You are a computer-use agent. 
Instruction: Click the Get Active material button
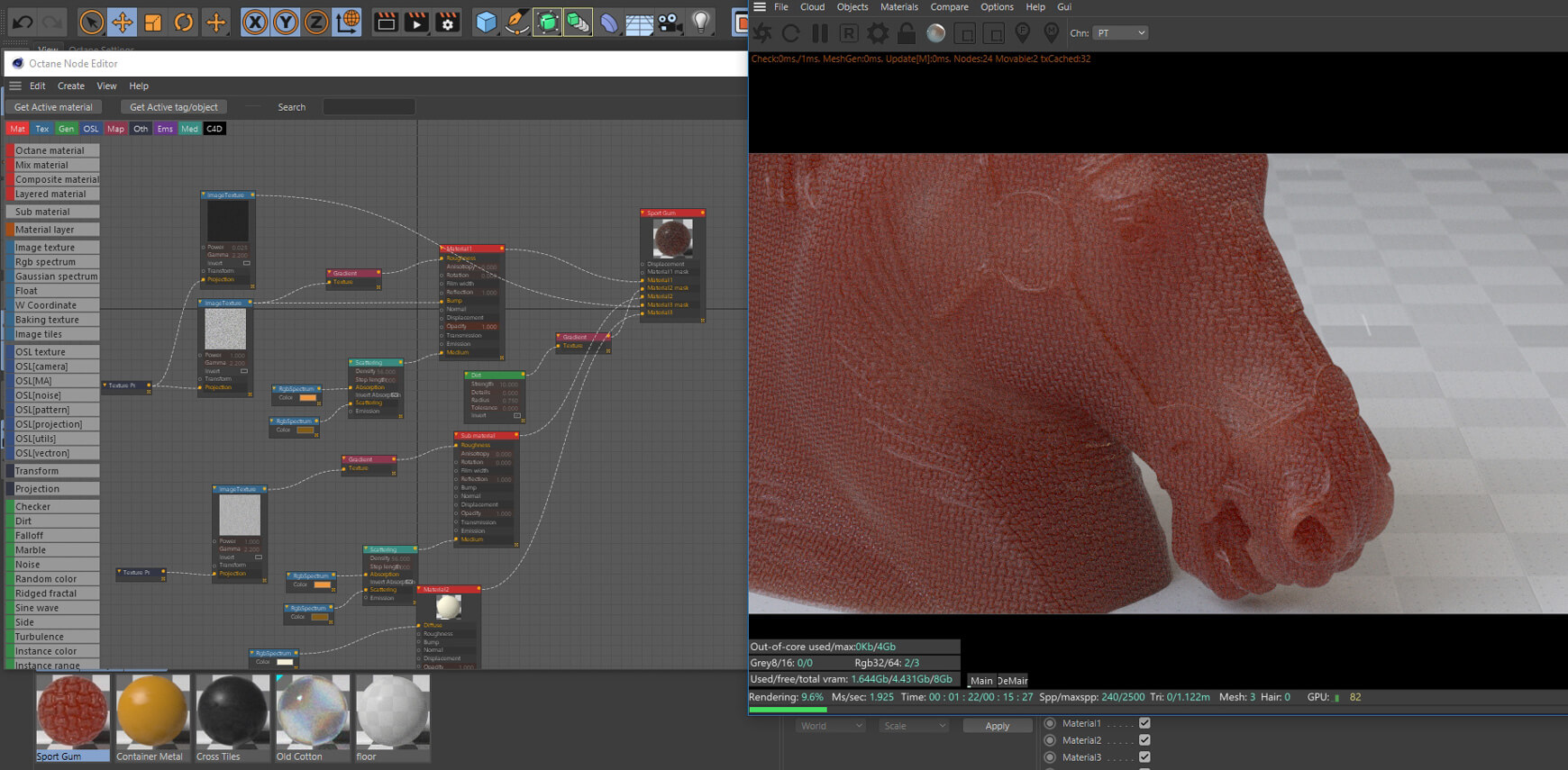(53, 107)
